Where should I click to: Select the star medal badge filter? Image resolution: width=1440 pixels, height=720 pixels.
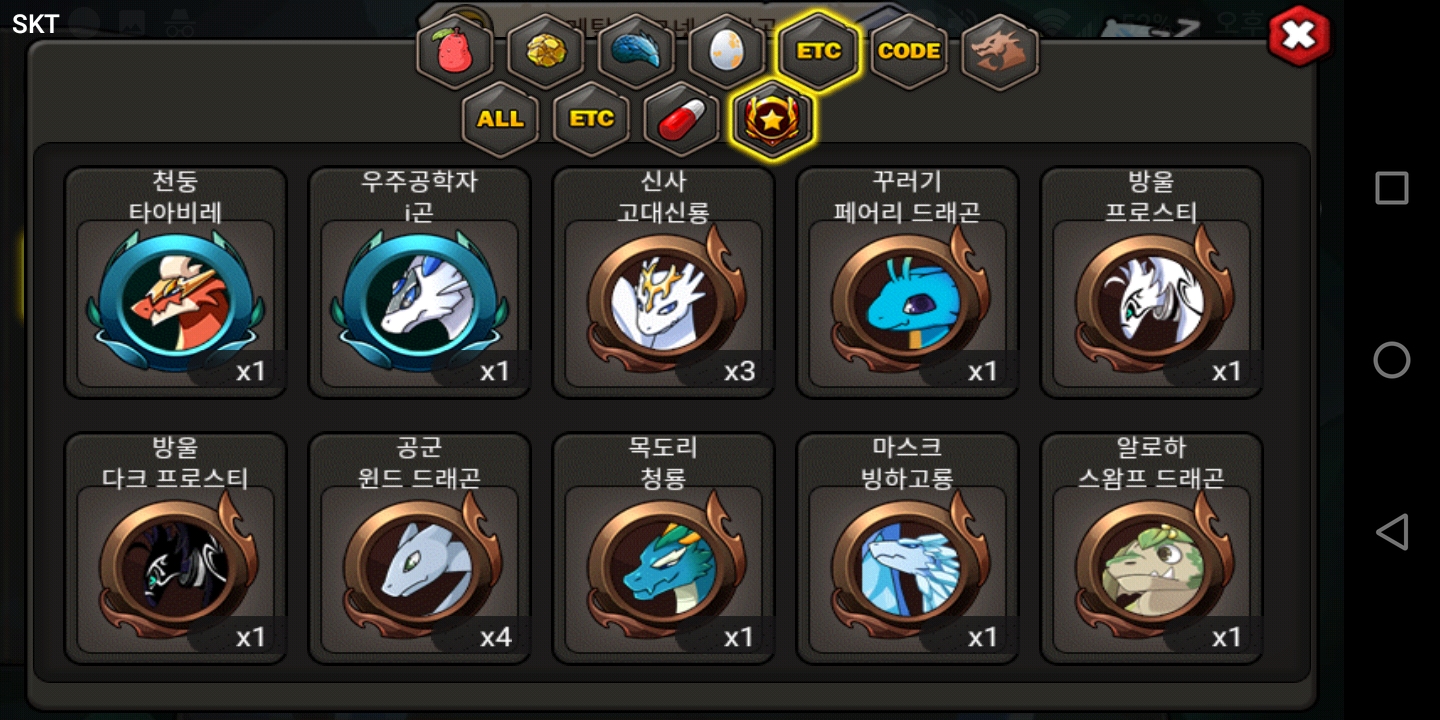click(773, 119)
